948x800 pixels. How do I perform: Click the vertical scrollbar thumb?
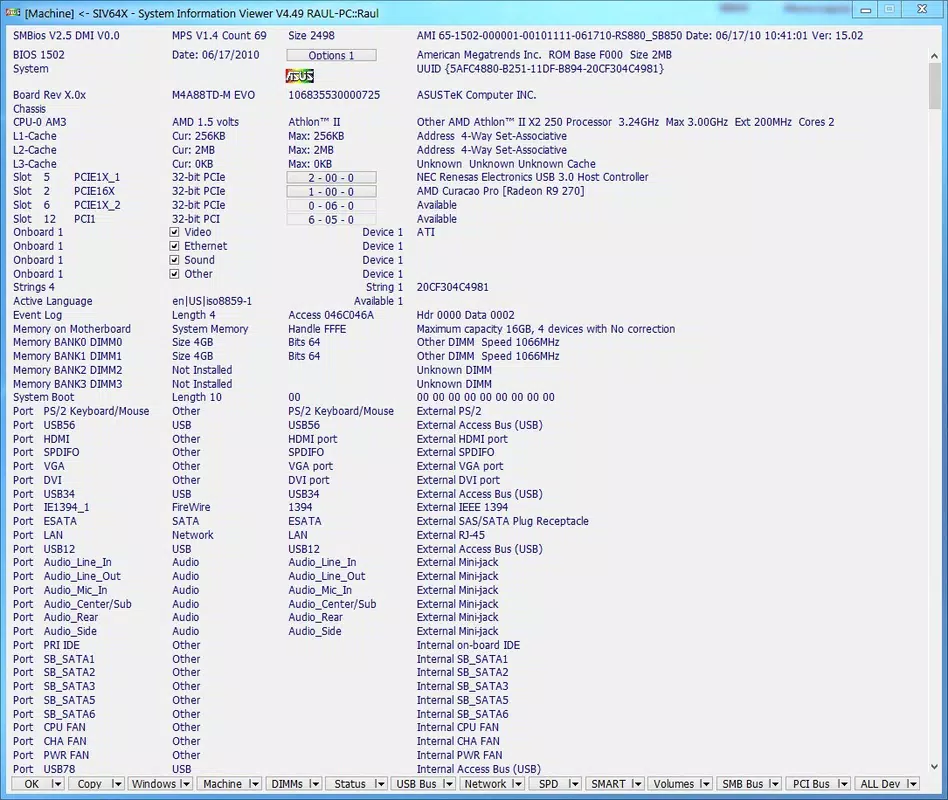point(935,86)
